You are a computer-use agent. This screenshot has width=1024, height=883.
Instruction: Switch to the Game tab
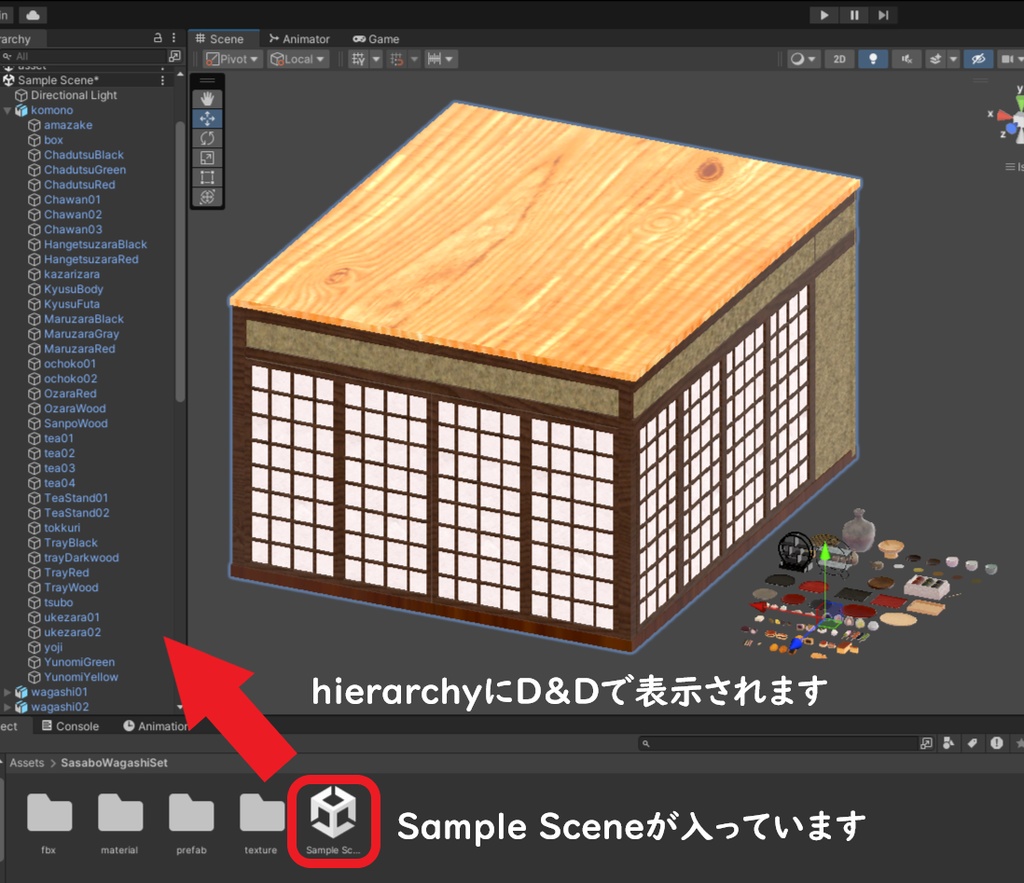(375, 38)
